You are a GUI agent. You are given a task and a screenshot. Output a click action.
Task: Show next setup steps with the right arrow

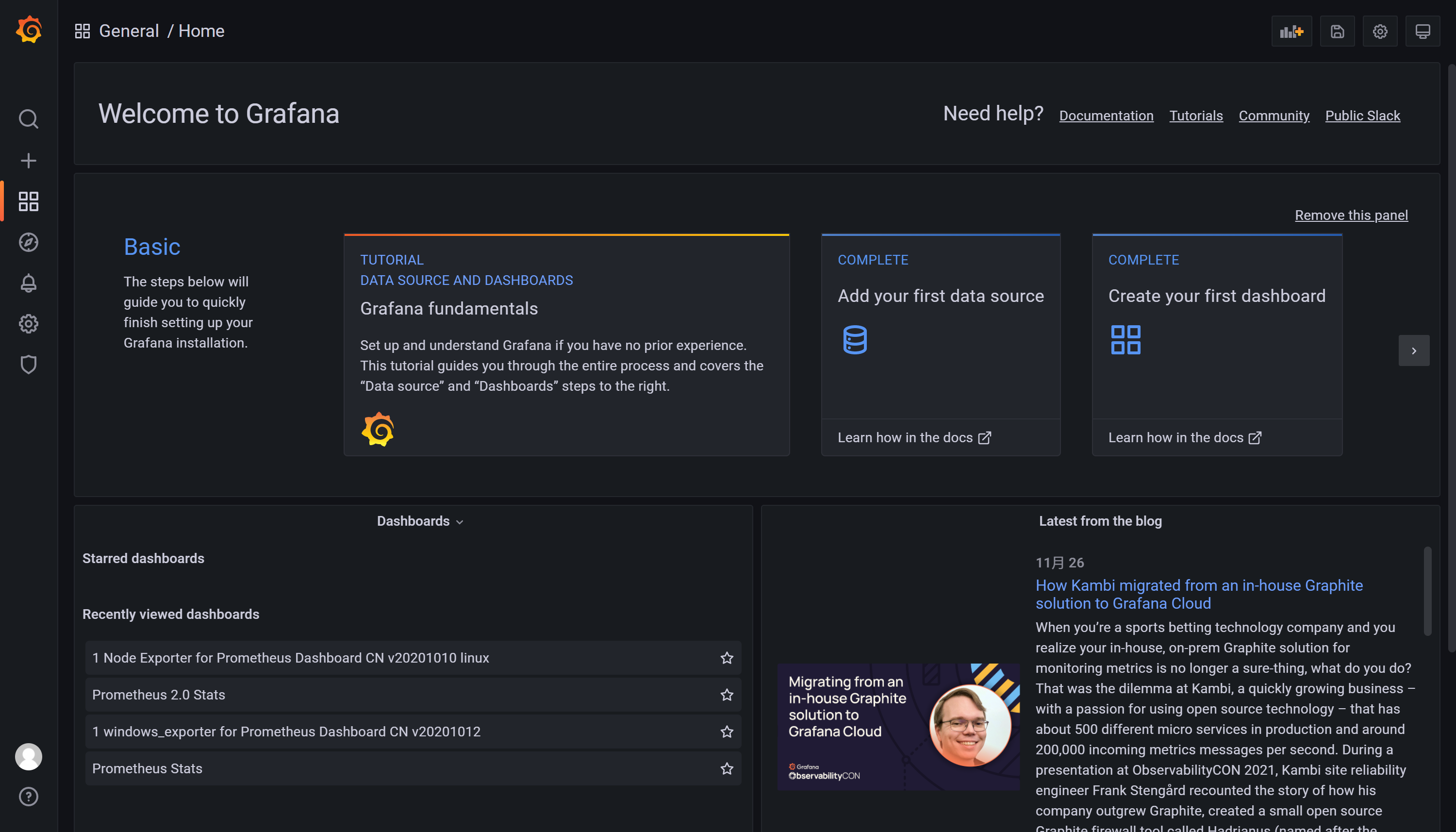click(1414, 350)
